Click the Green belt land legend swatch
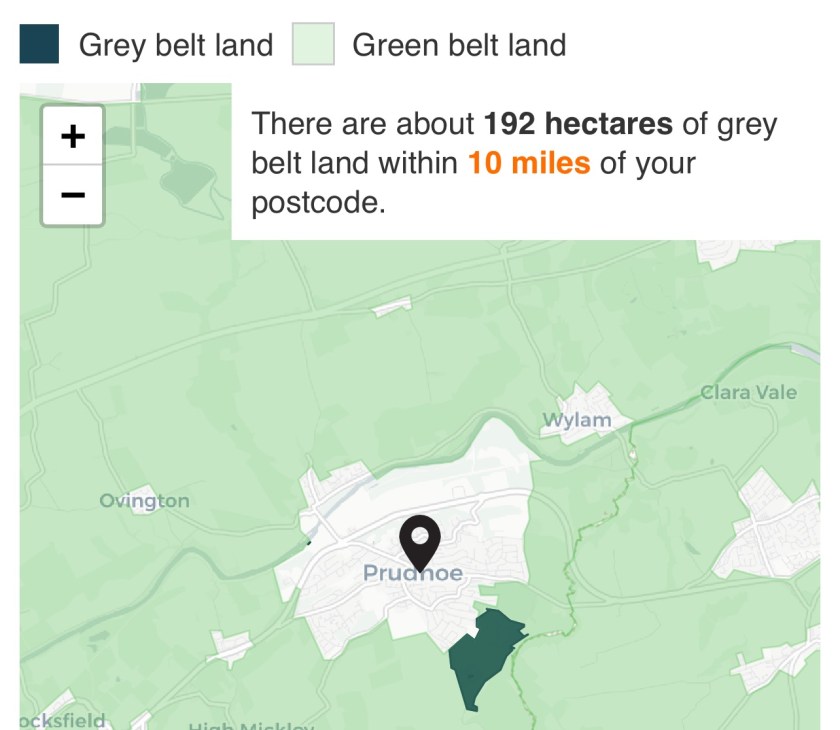Image resolution: width=840 pixels, height=730 pixels. pyautogui.click(x=312, y=45)
